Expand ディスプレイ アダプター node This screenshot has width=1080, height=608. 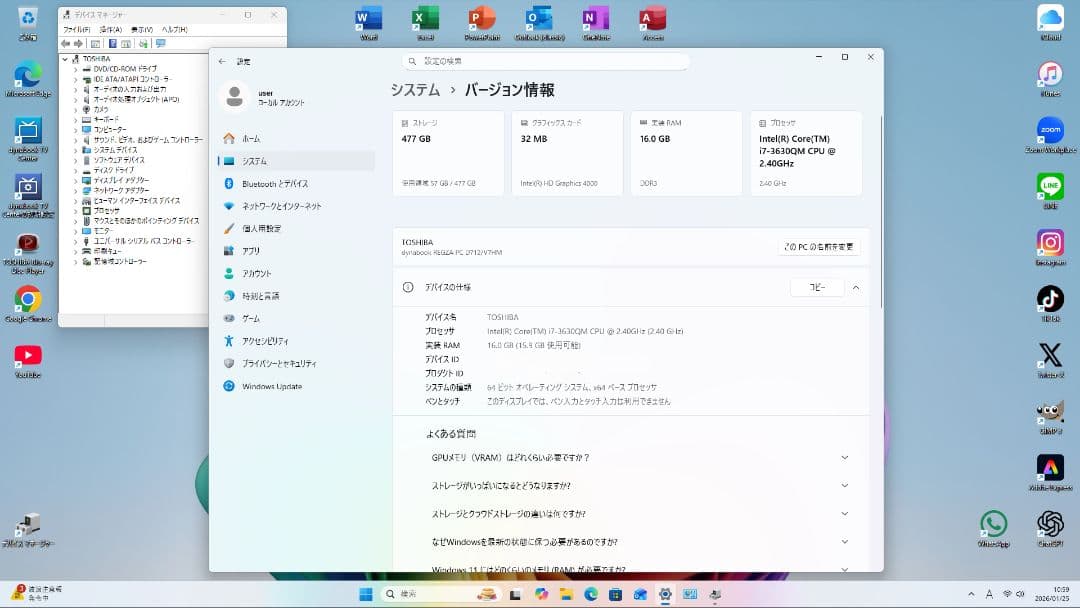click(x=76, y=180)
